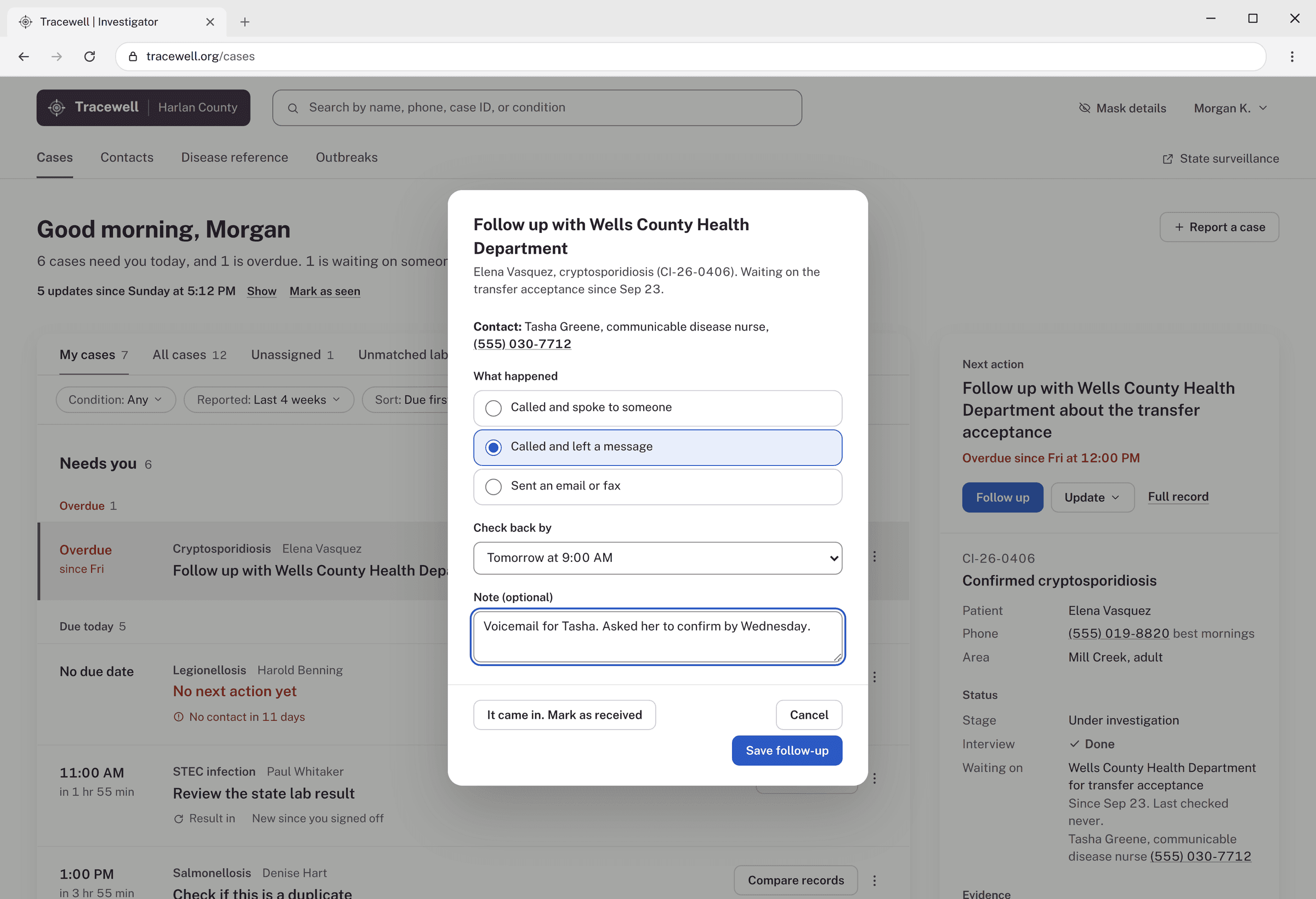1316x899 pixels.
Task: Click Tasha Greene's phone link in dialog
Action: pyautogui.click(x=522, y=344)
